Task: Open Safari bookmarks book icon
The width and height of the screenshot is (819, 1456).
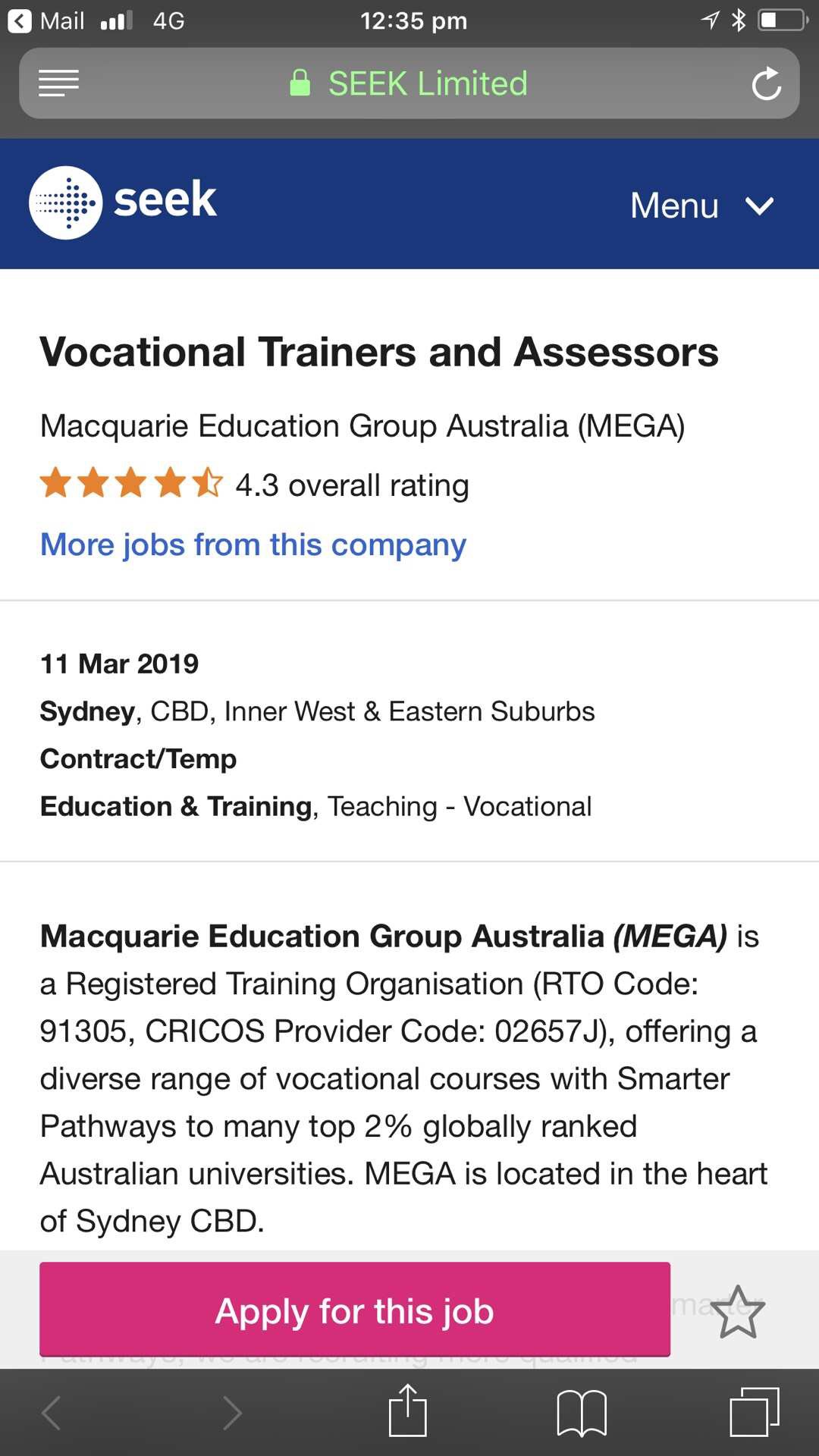Action: tap(582, 1413)
